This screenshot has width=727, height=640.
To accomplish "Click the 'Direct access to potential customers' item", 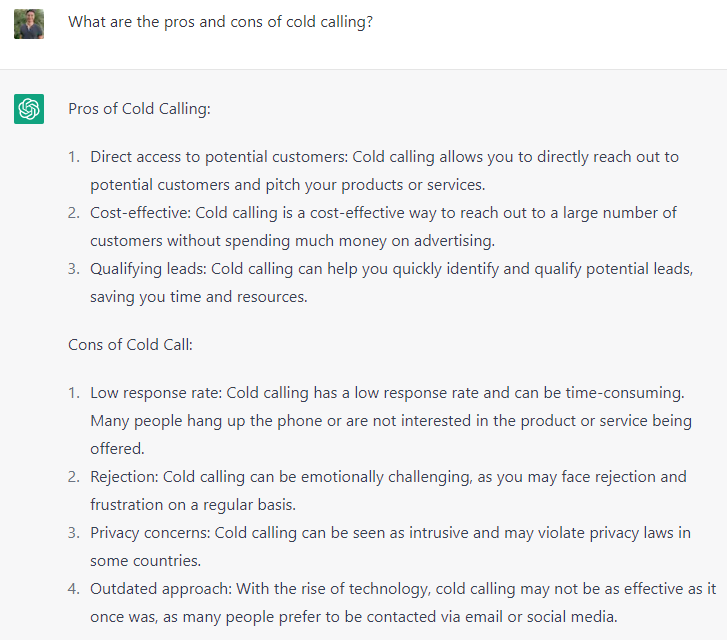I will pyautogui.click(x=384, y=171).
